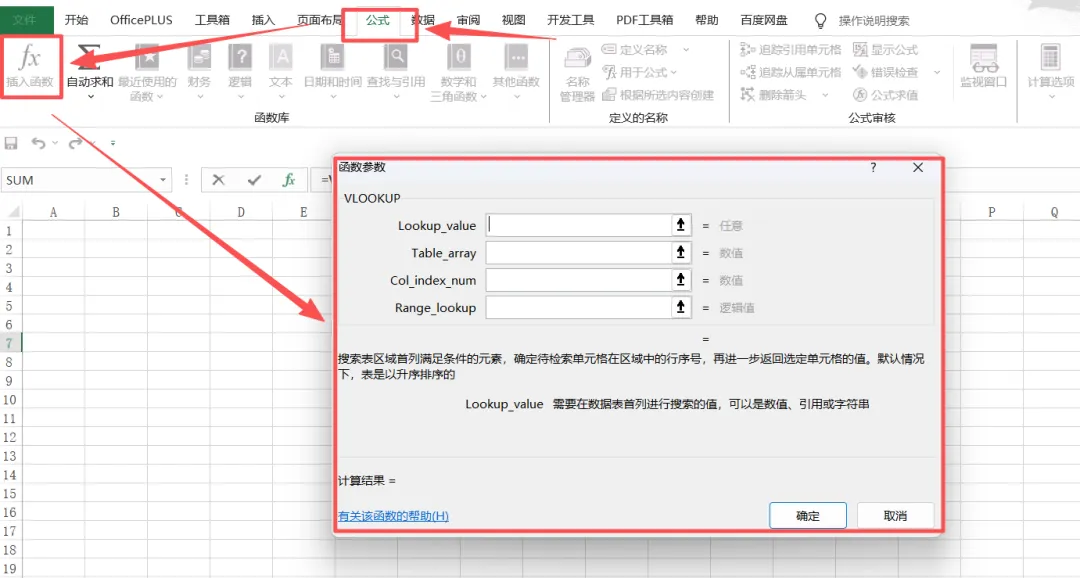Screen dimensions: 1080x578
Task: Click the search lightbulb icon
Action: point(820,21)
